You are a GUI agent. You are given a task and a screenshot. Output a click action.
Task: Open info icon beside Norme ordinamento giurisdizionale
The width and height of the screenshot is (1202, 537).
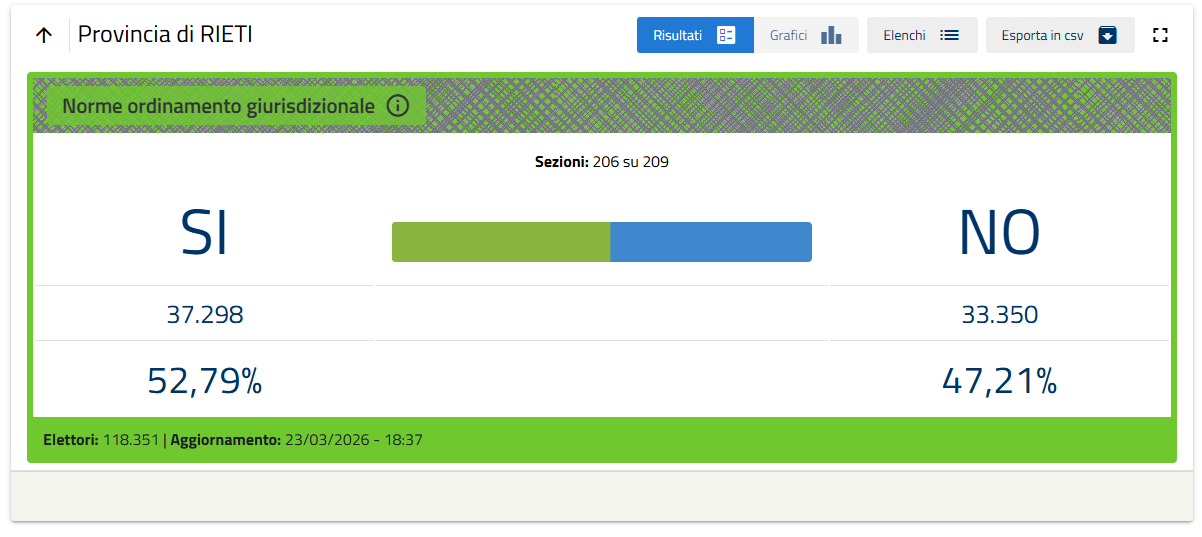pyautogui.click(x=398, y=106)
